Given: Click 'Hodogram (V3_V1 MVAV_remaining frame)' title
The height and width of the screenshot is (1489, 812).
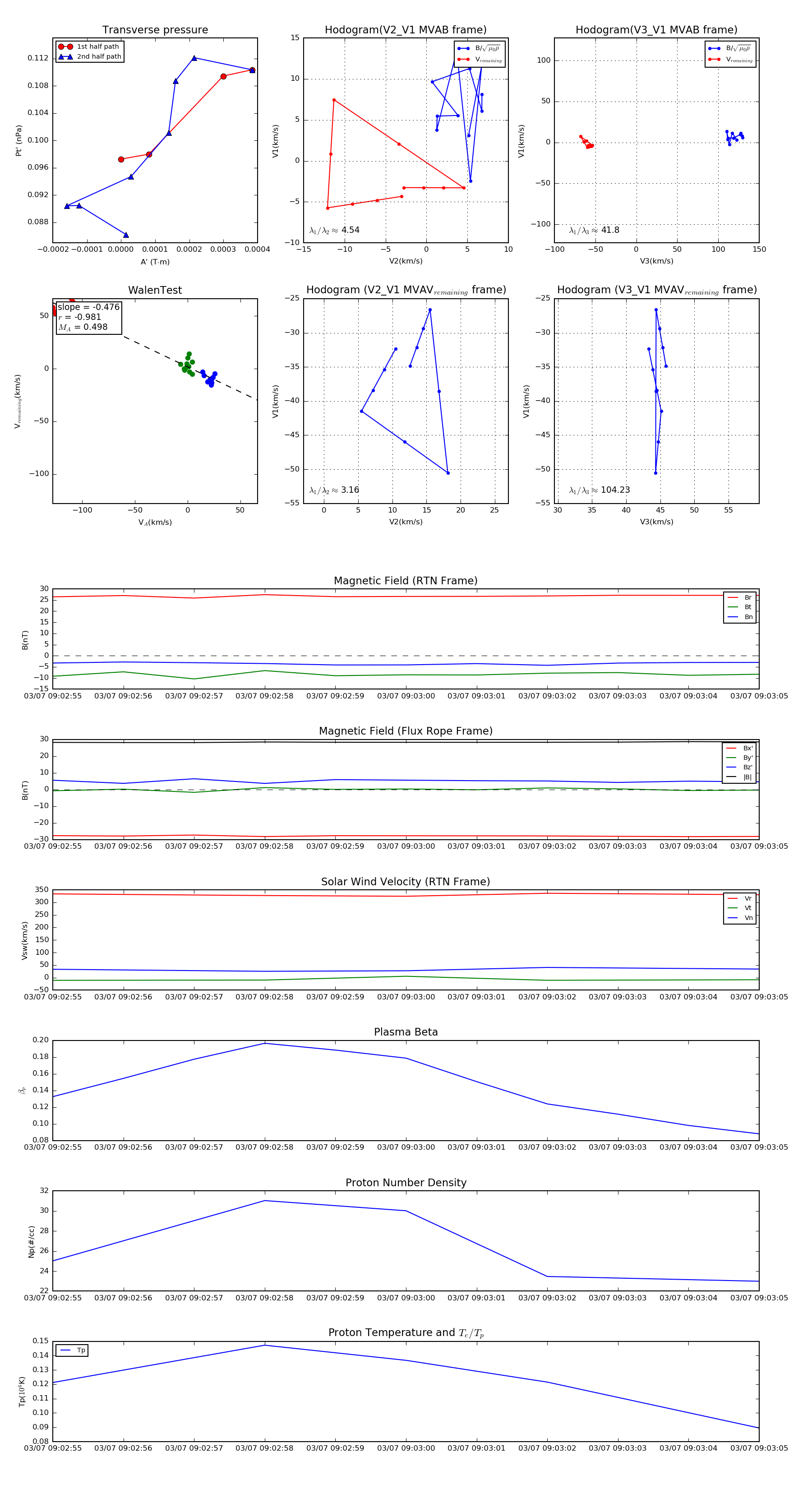Looking at the screenshot, I should 656,290.
